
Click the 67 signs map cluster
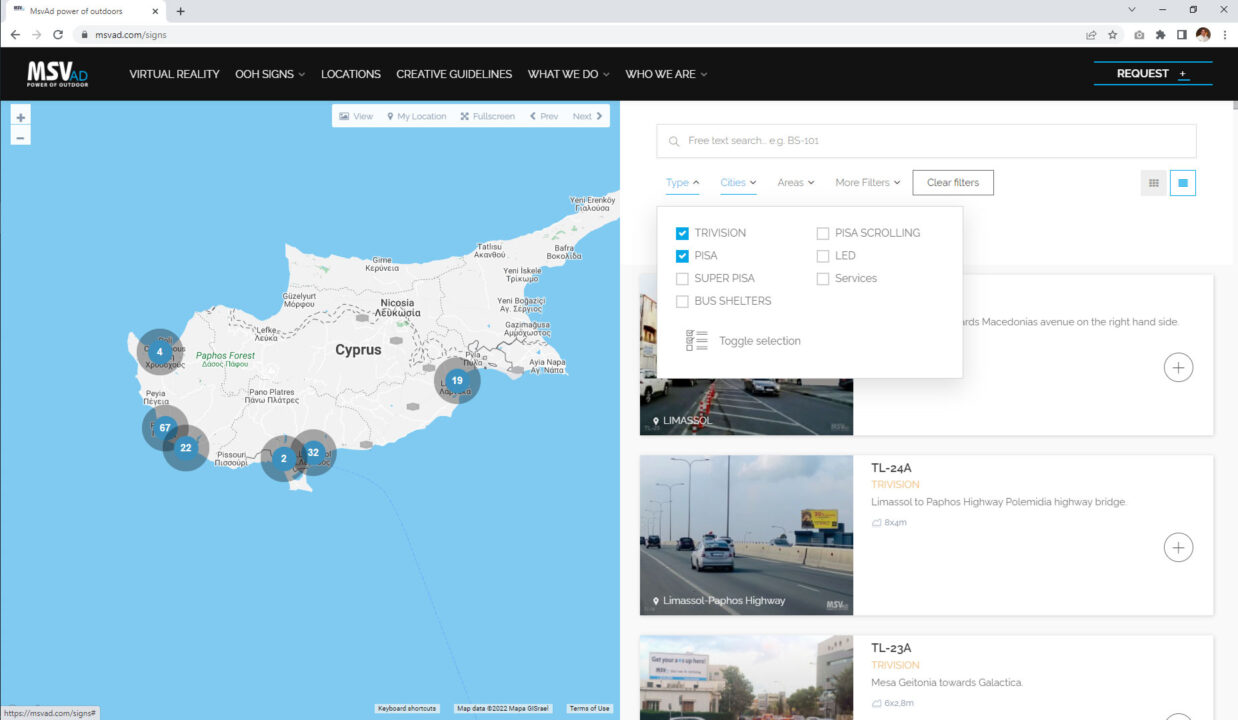pos(165,428)
